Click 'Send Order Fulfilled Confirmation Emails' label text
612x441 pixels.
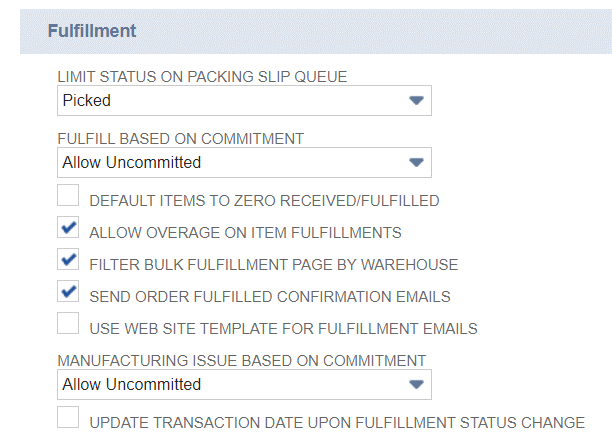click(270, 297)
